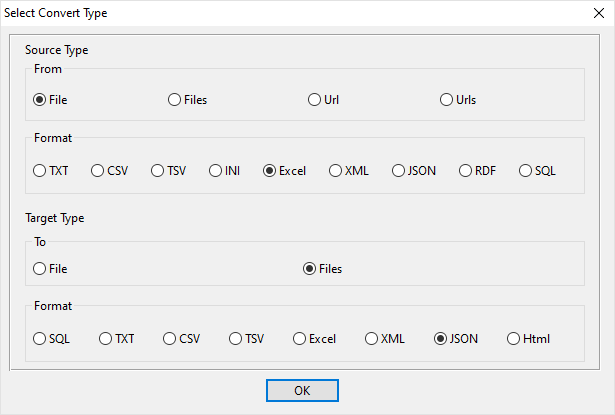615x415 pixels.
Task: Set target format to CSV
Action: pyautogui.click(x=170, y=339)
